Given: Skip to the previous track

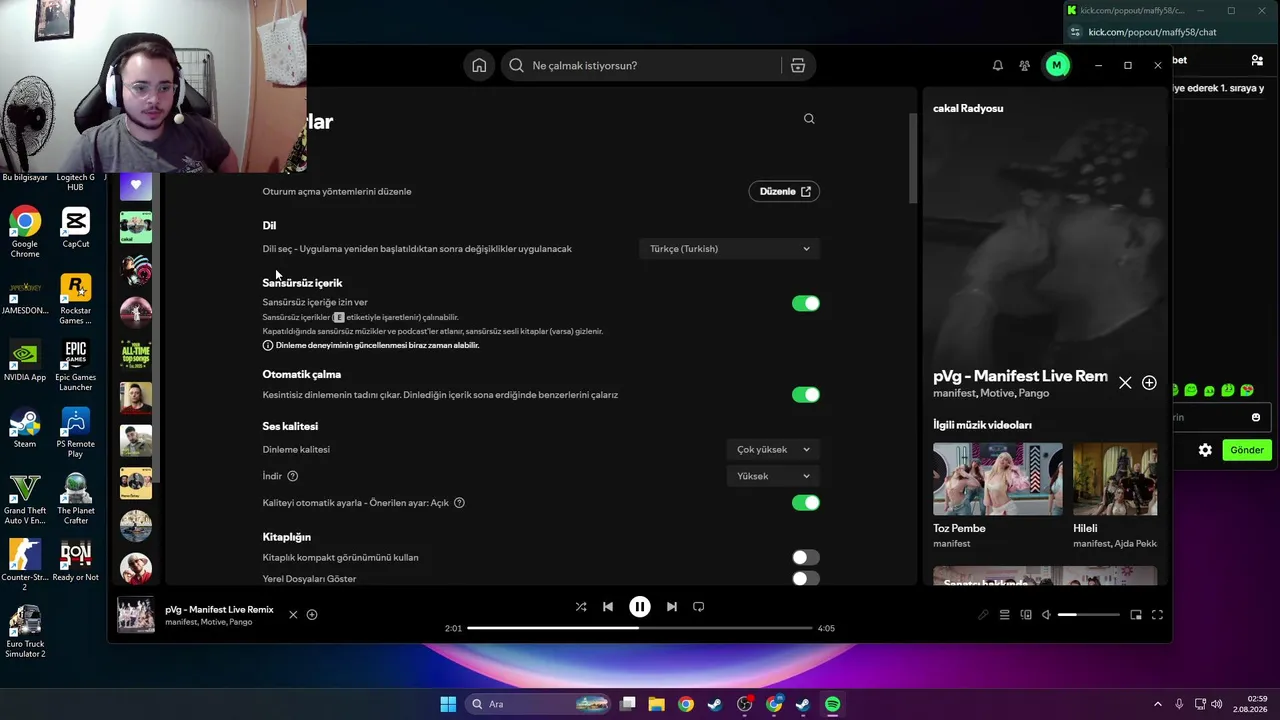Looking at the screenshot, I should (x=608, y=607).
